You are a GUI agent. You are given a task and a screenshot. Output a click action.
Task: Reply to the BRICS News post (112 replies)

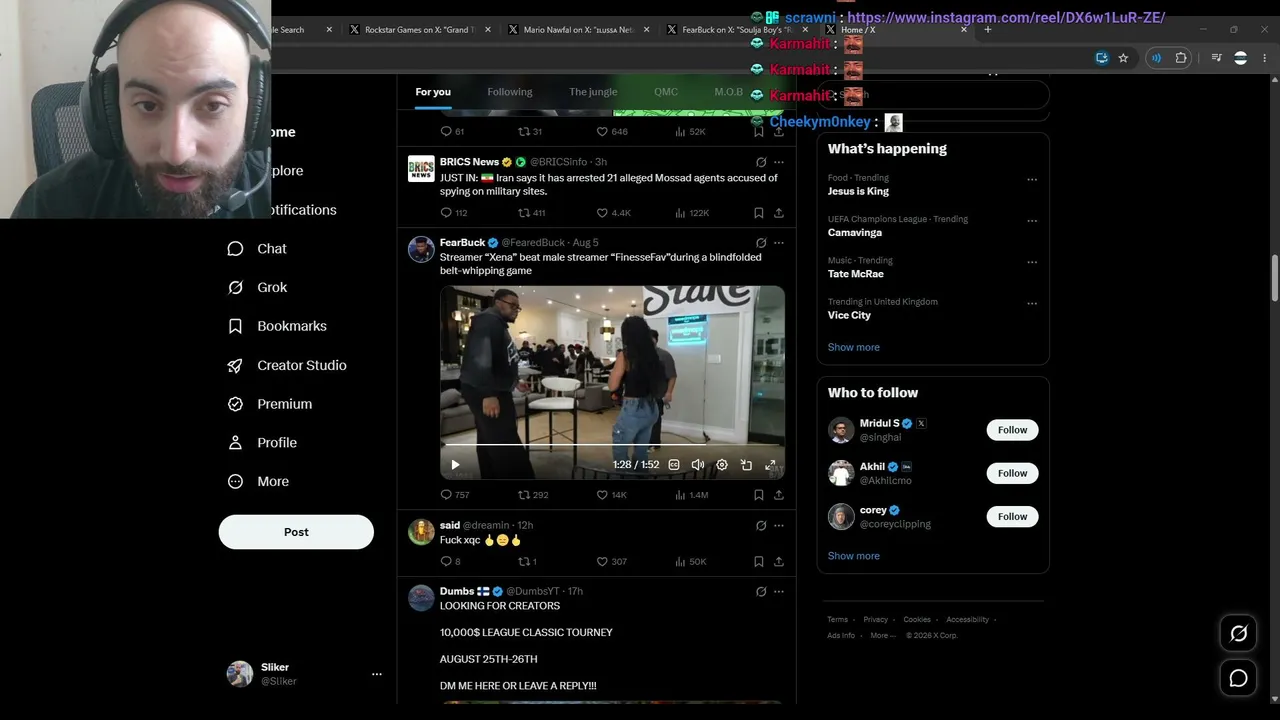point(453,213)
